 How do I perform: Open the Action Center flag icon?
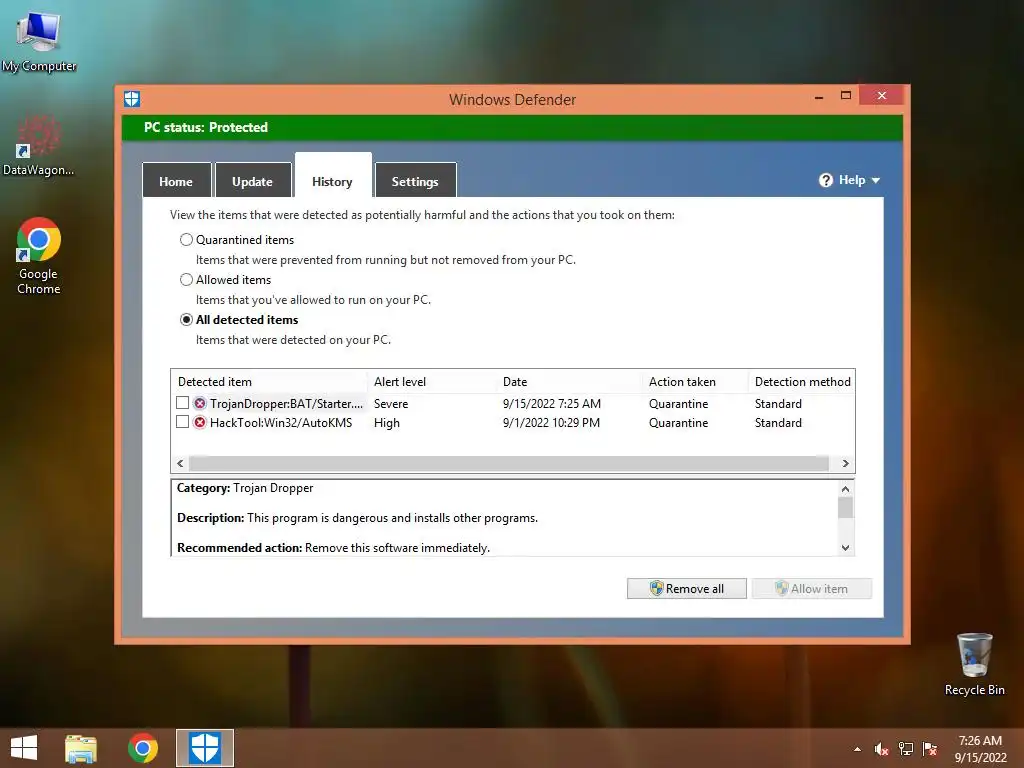coord(929,749)
